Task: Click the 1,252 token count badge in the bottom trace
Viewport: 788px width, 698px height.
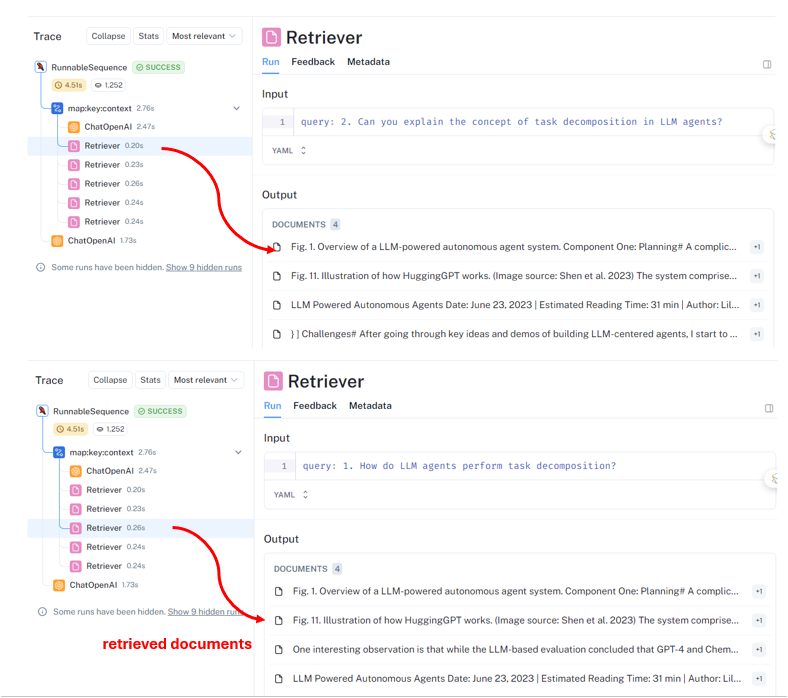Action: point(111,429)
